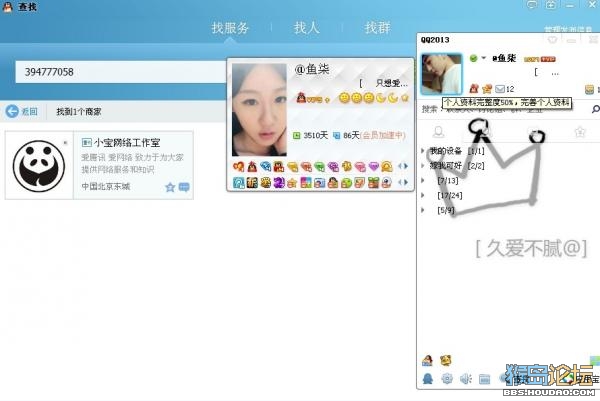
Task: Click the green online status check icon
Action: [x=473, y=58]
